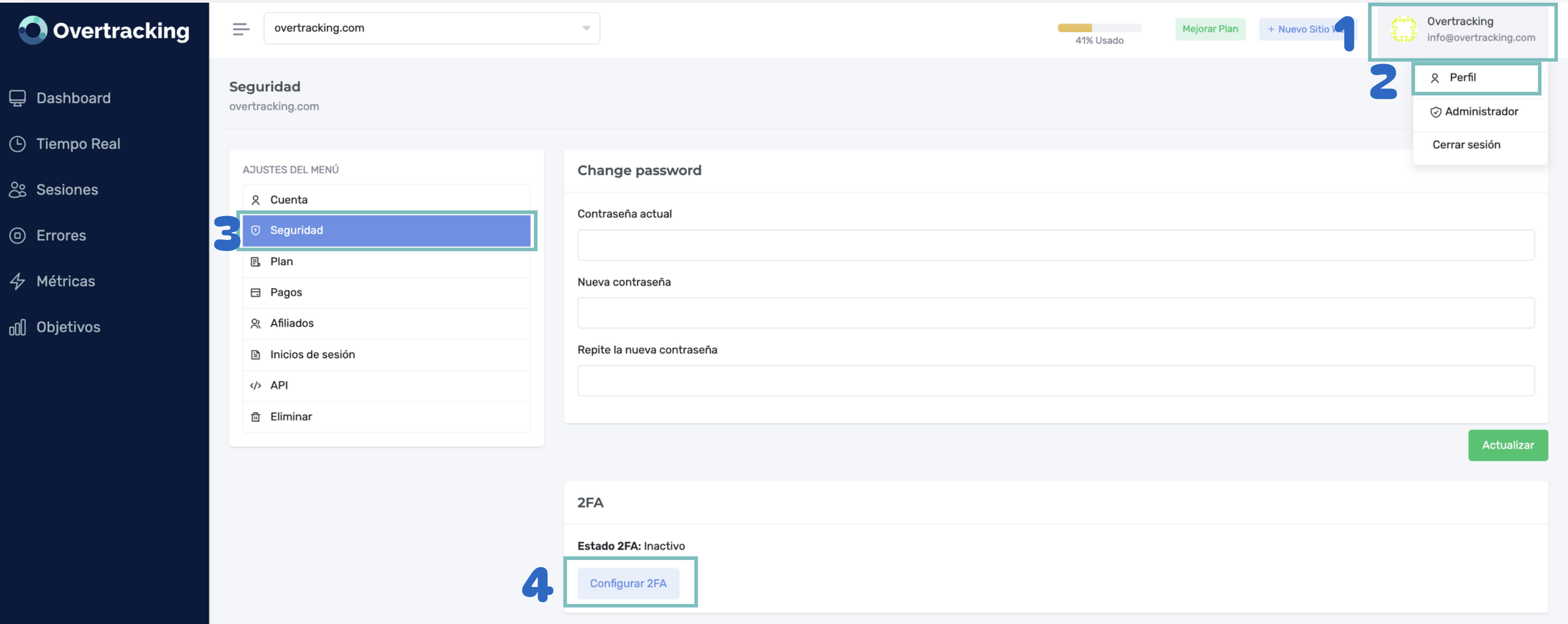Focus the Nueva contraseña input field
1568x624 pixels.
pyautogui.click(x=1055, y=313)
